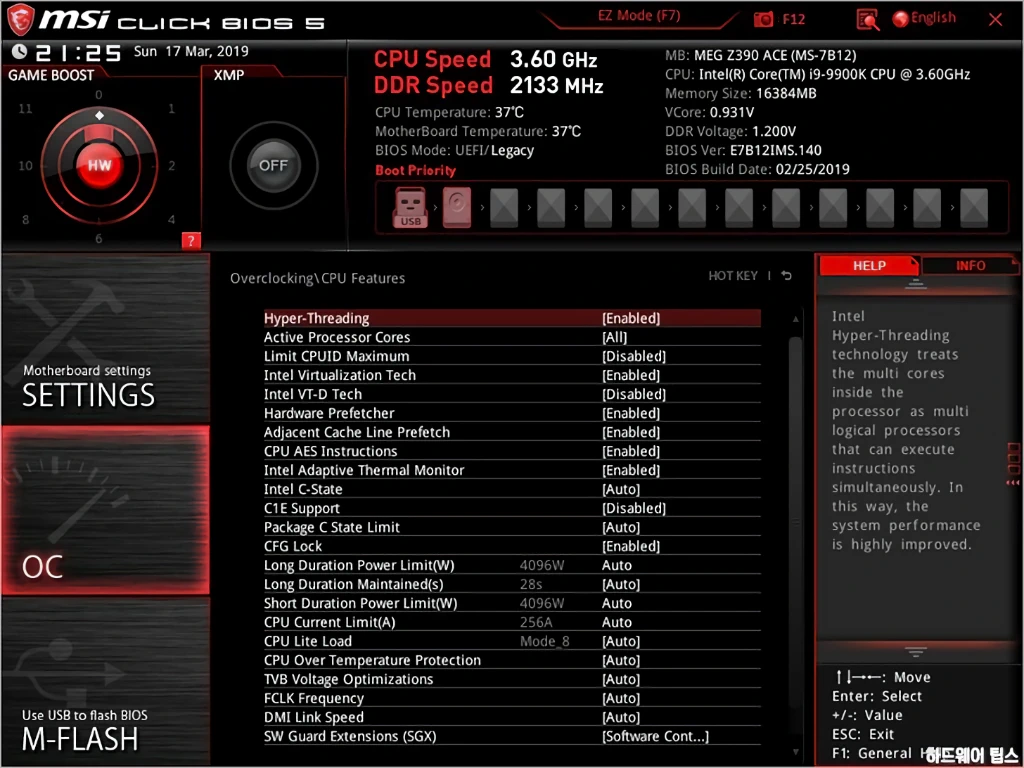Click help panel bottom grip handle
This screenshot has height=768, width=1024.
tap(916, 652)
